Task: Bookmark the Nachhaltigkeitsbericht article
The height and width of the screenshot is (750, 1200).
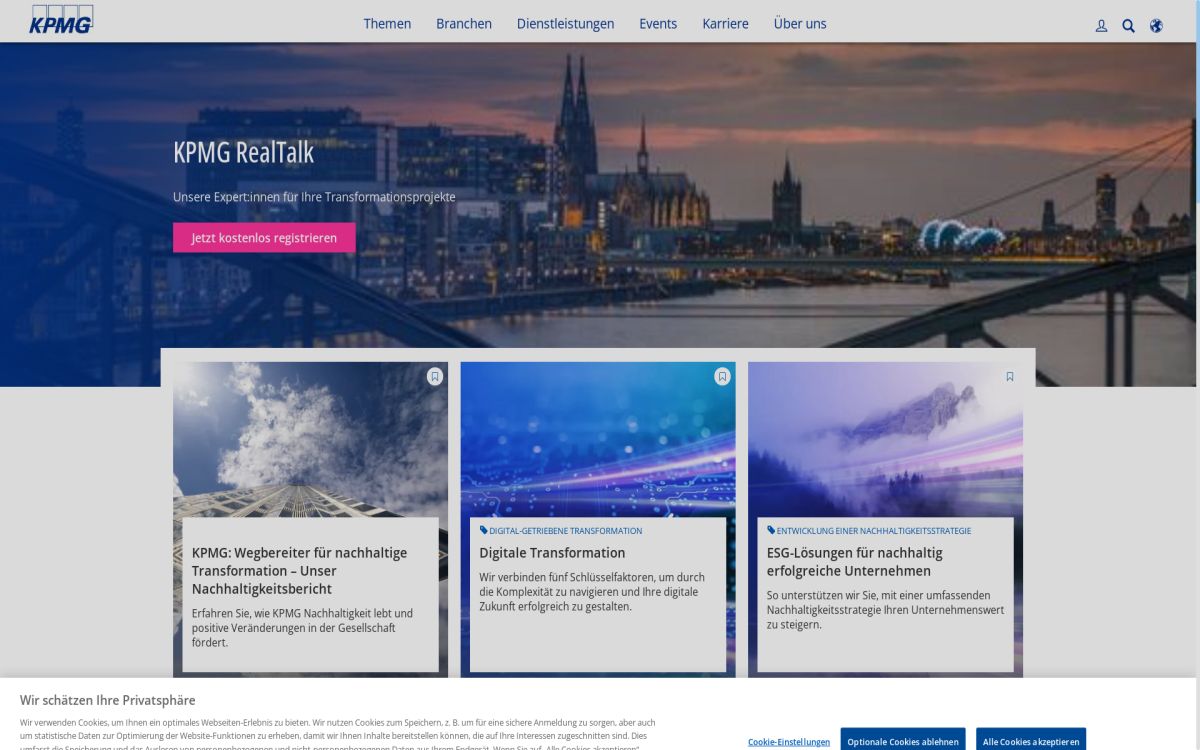Action: (434, 376)
